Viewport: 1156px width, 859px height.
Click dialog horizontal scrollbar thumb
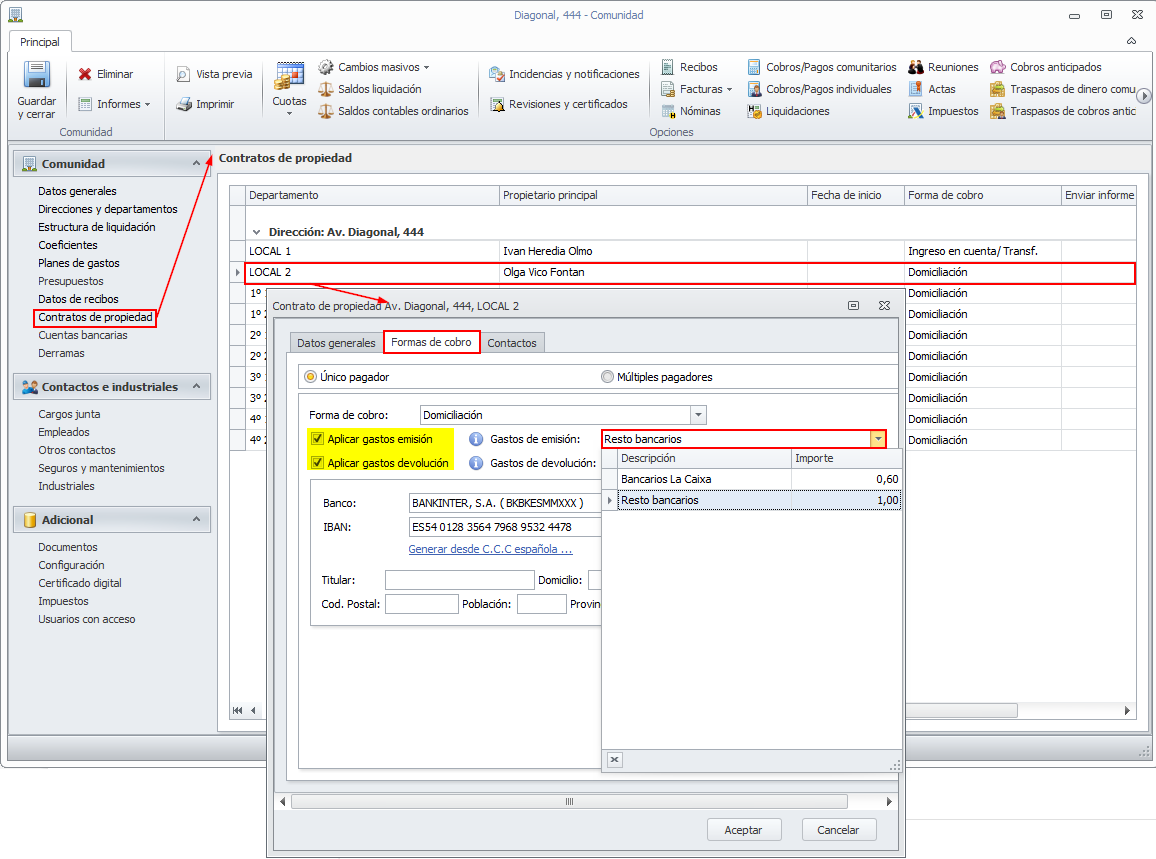click(569, 801)
